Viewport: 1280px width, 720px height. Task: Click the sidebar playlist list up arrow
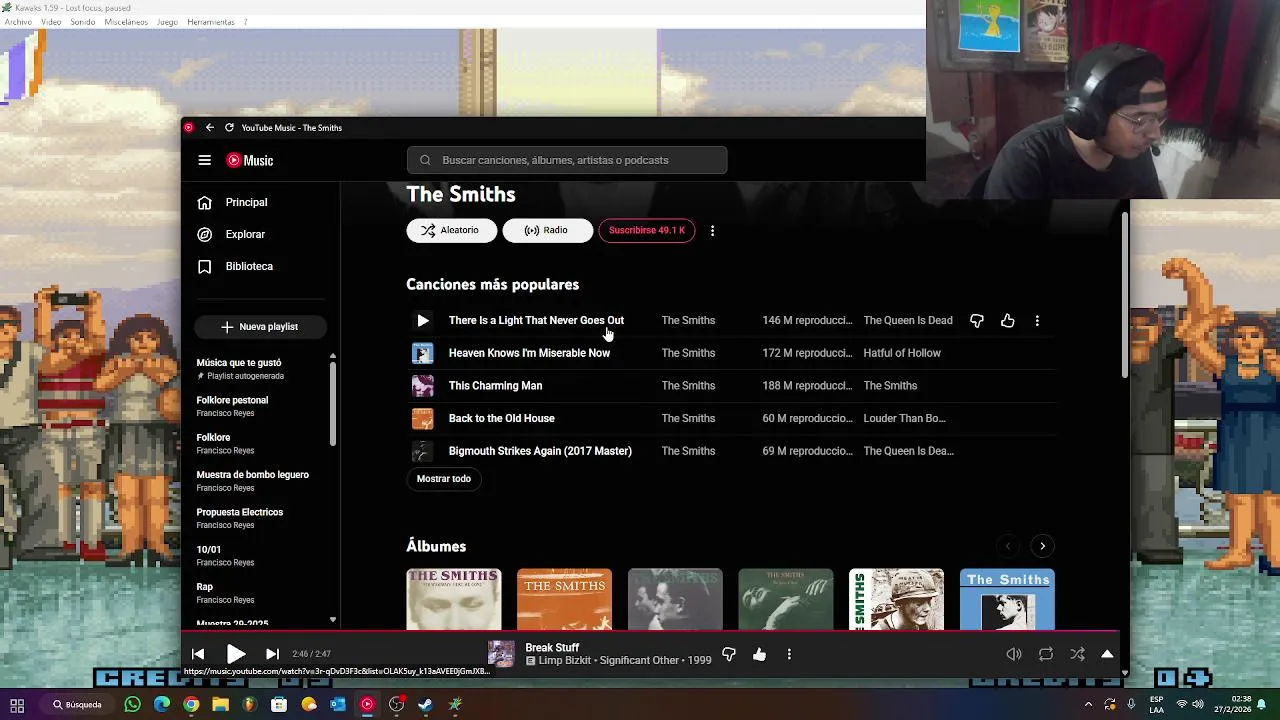point(333,356)
